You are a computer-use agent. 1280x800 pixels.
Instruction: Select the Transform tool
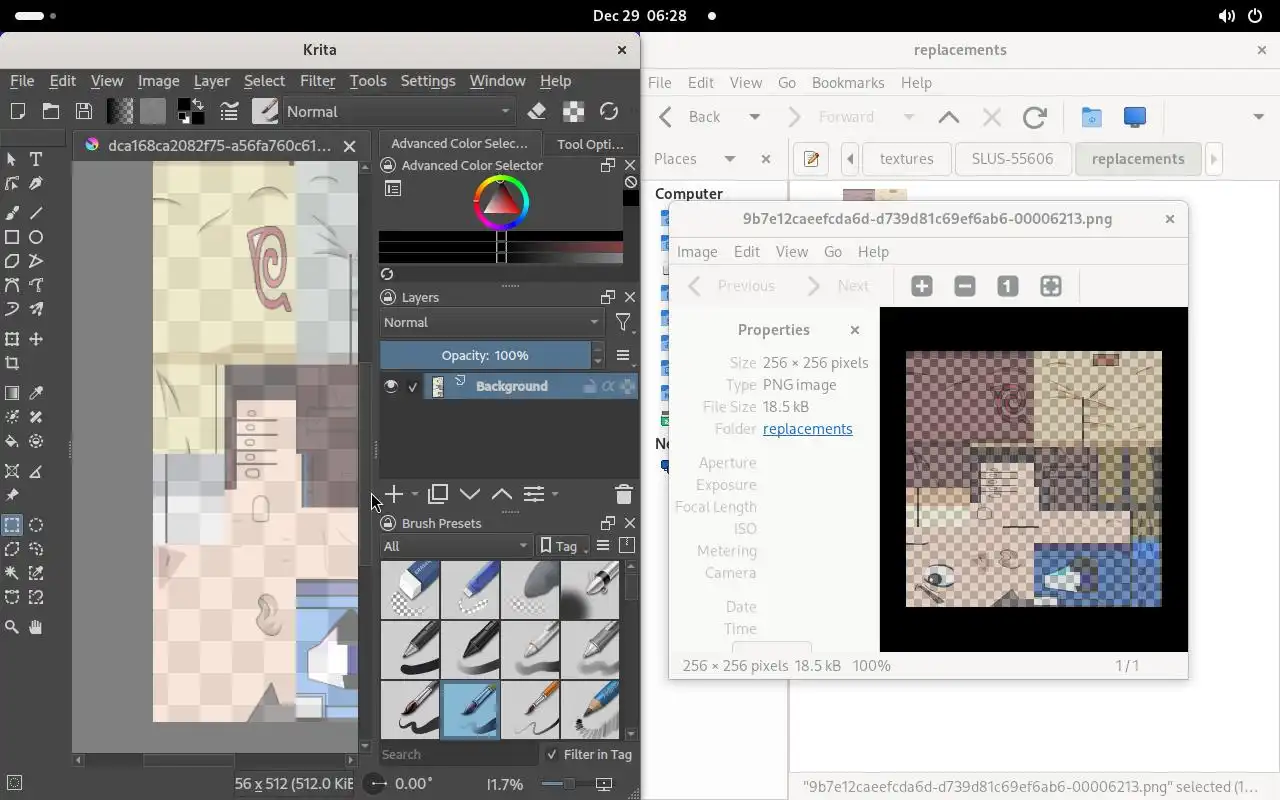[12, 339]
